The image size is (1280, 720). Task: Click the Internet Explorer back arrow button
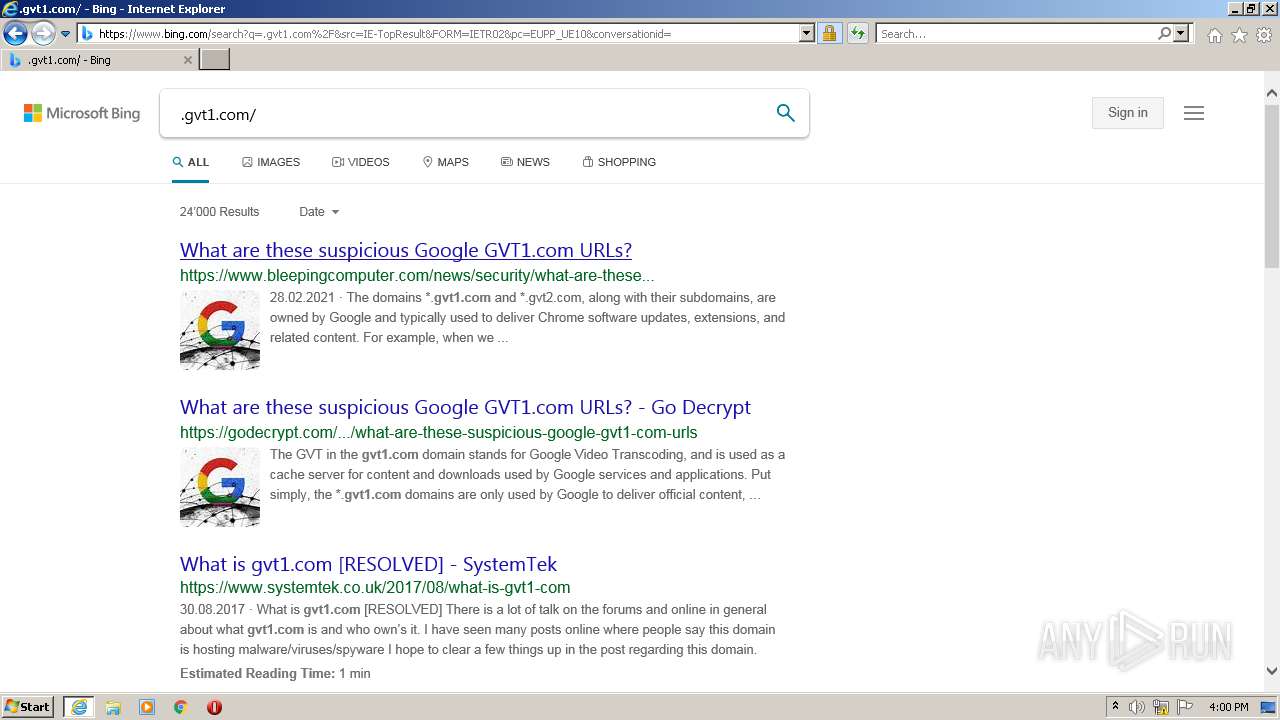click(15, 34)
